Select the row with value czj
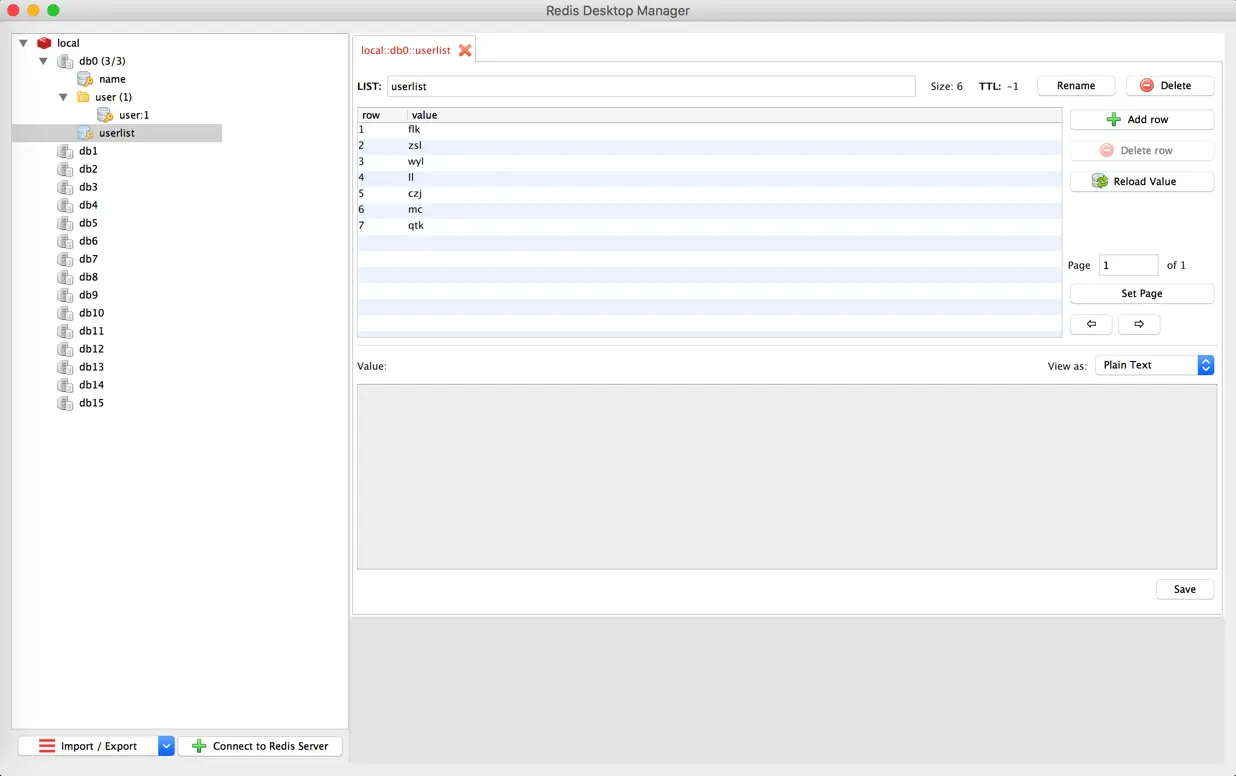Viewport: 1236px width, 776px height. 709,193
